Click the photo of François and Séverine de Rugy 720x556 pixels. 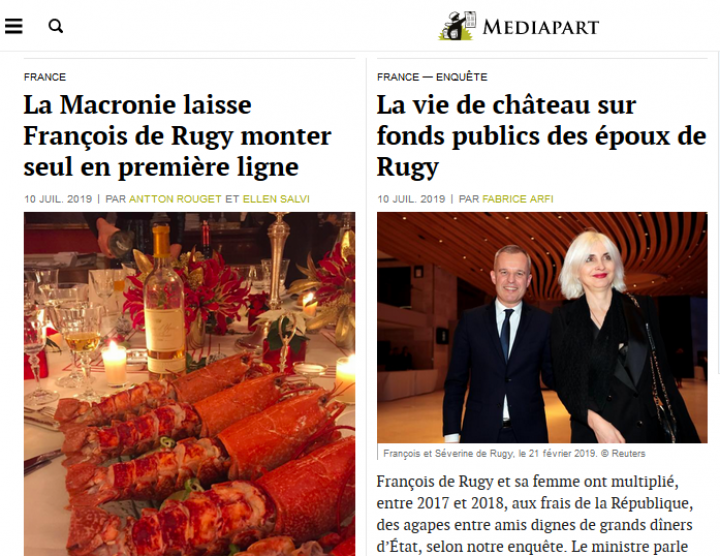[x=542, y=327]
